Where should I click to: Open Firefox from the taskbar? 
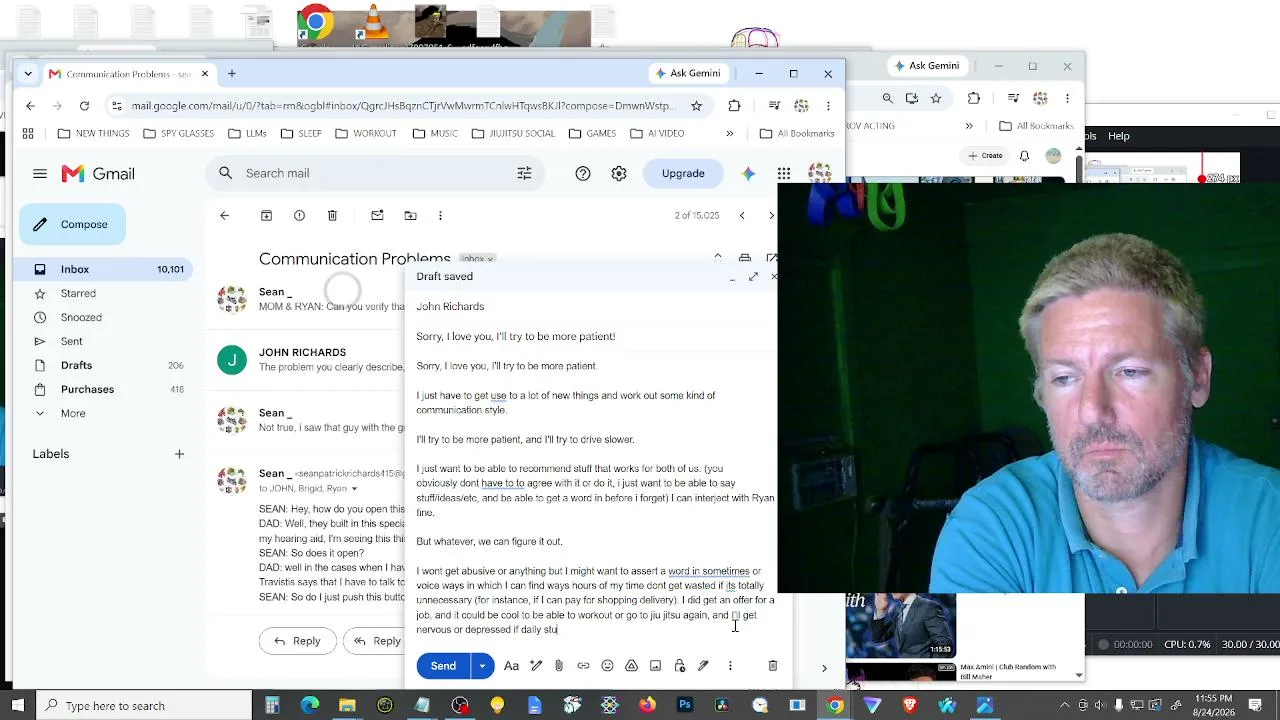click(647, 705)
